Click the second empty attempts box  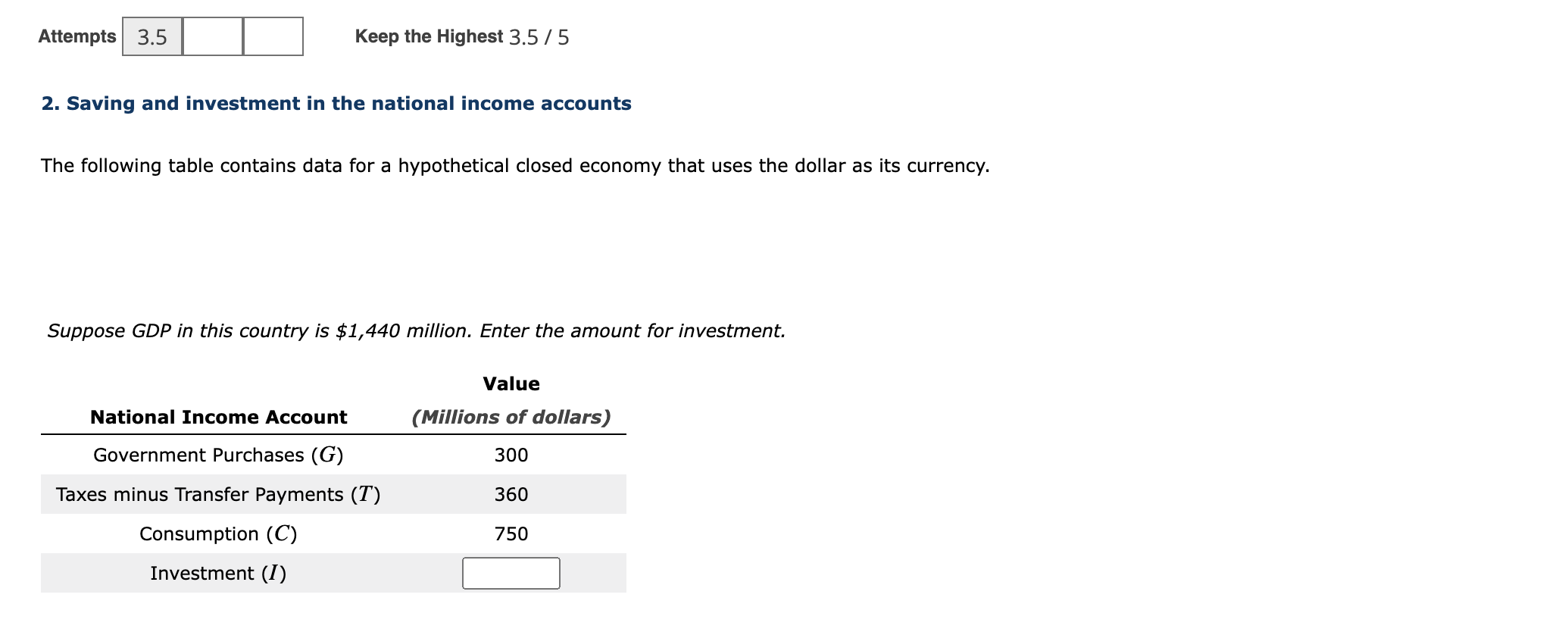coord(212,36)
